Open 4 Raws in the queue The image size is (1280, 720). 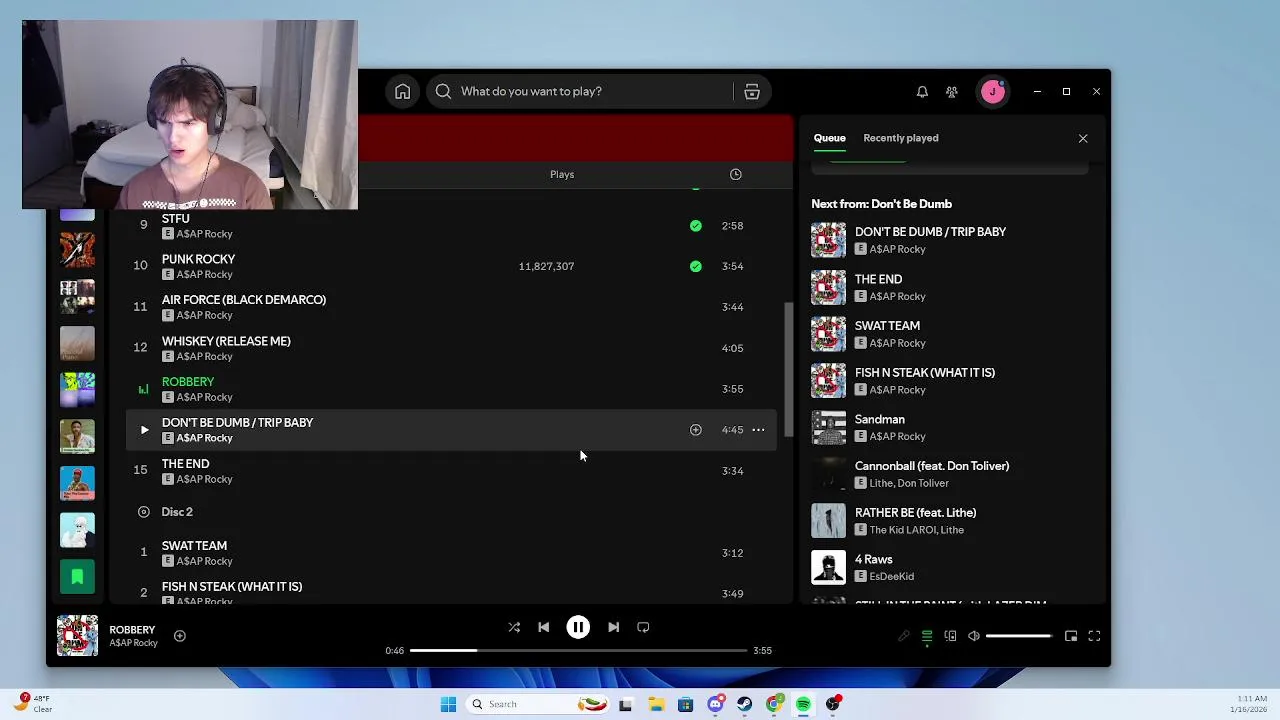click(x=950, y=568)
